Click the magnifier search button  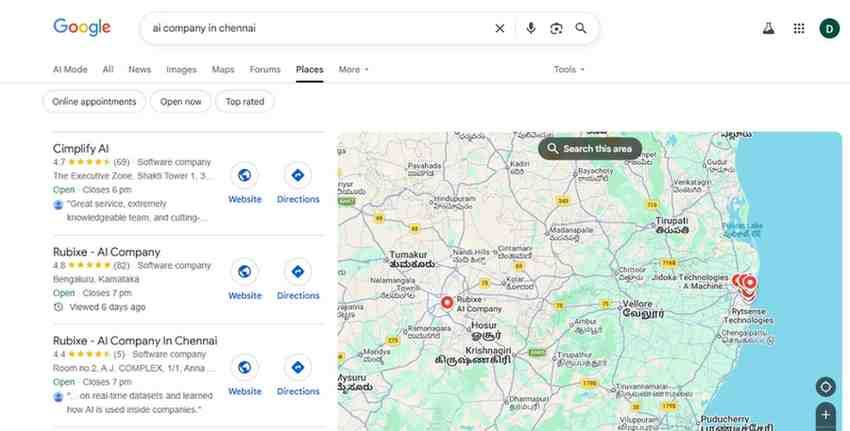(581, 28)
